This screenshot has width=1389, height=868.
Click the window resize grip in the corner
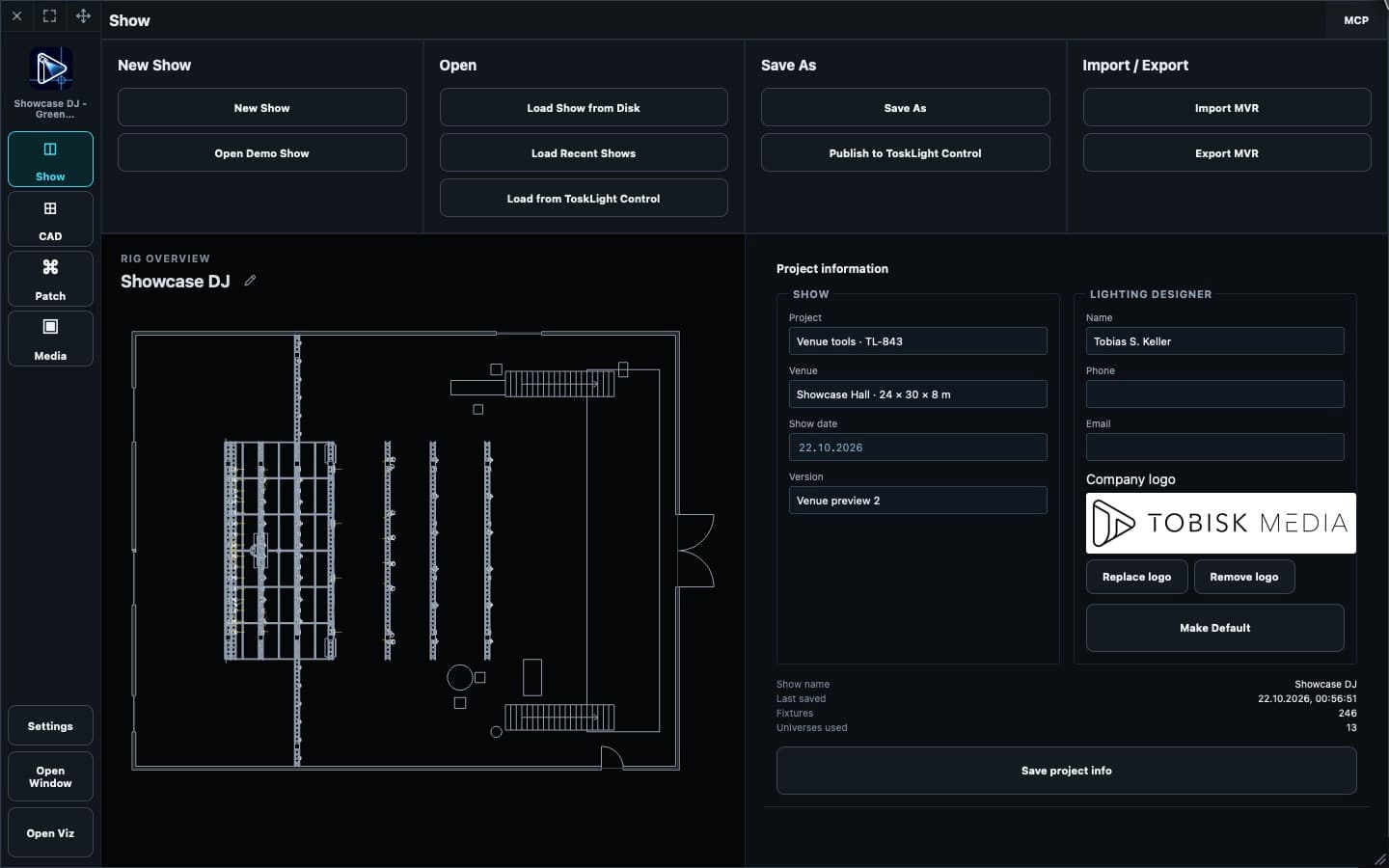[x=1379, y=858]
